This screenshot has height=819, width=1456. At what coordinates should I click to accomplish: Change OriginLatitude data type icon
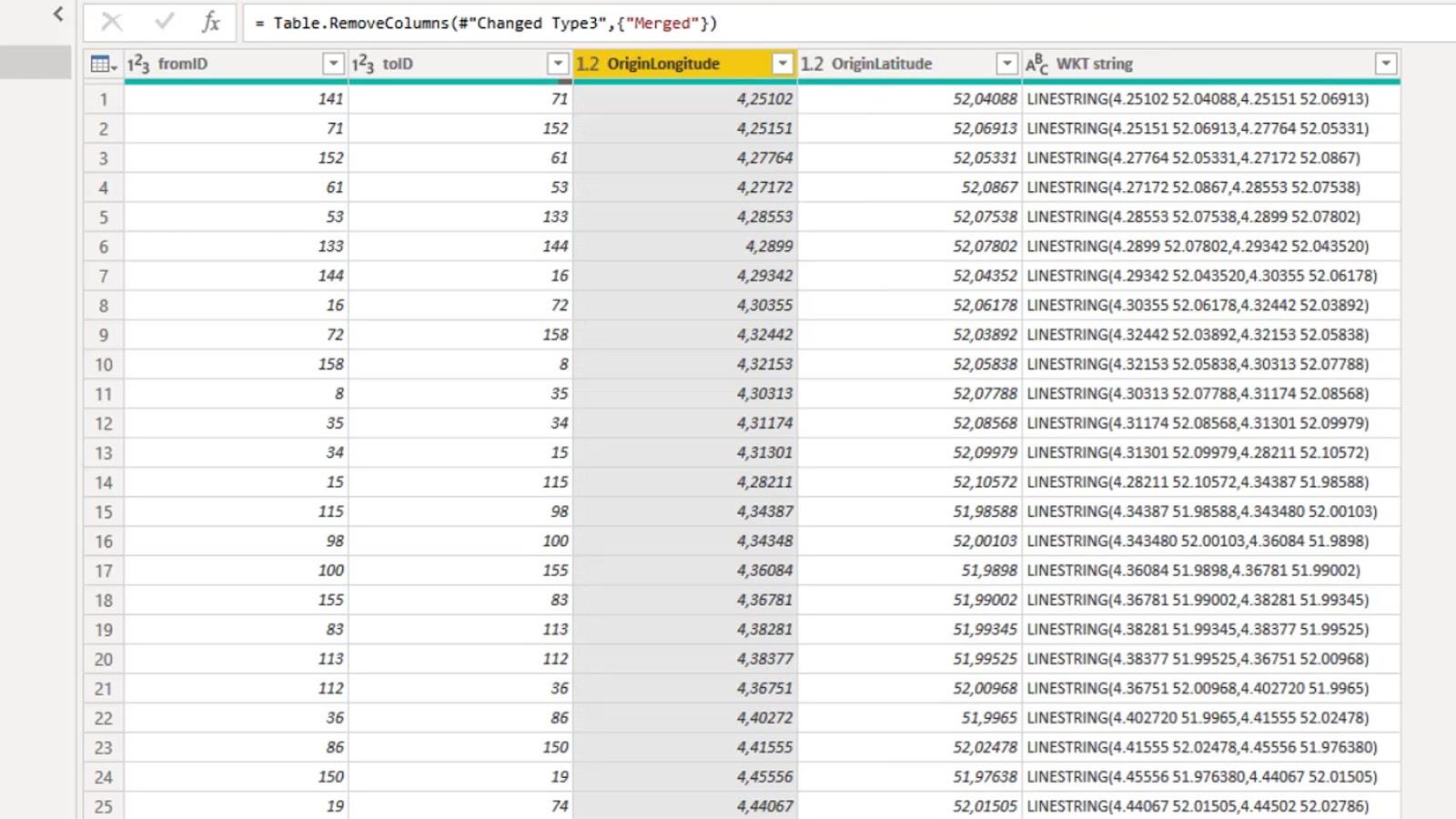[812, 64]
